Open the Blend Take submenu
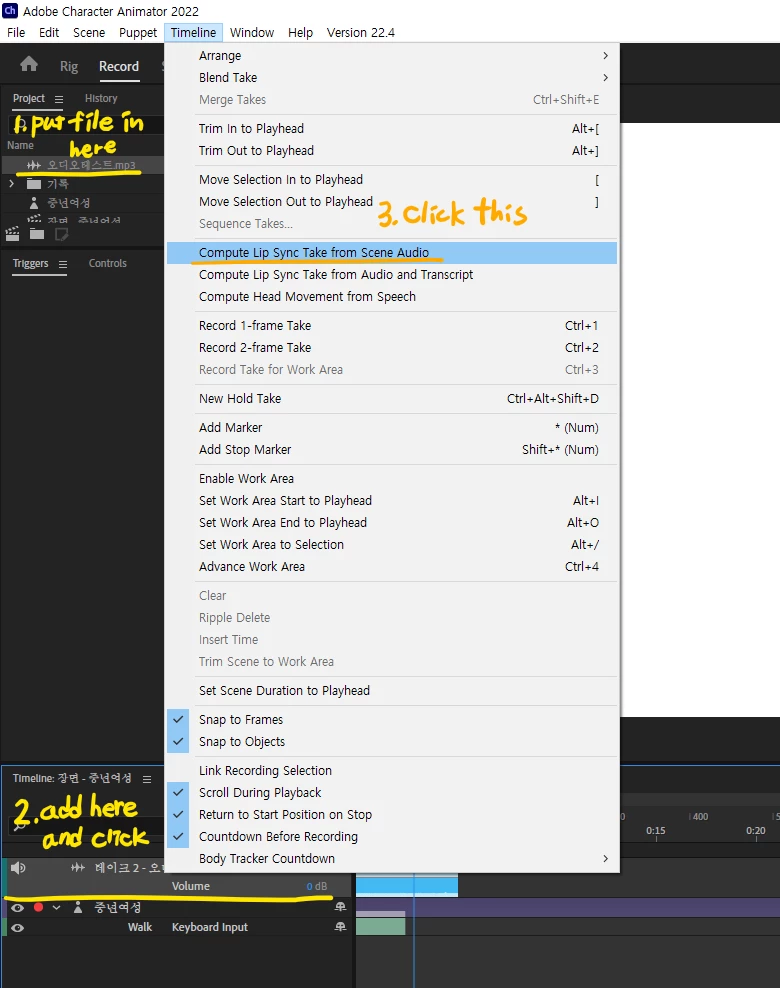The width and height of the screenshot is (780, 988). [392, 78]
